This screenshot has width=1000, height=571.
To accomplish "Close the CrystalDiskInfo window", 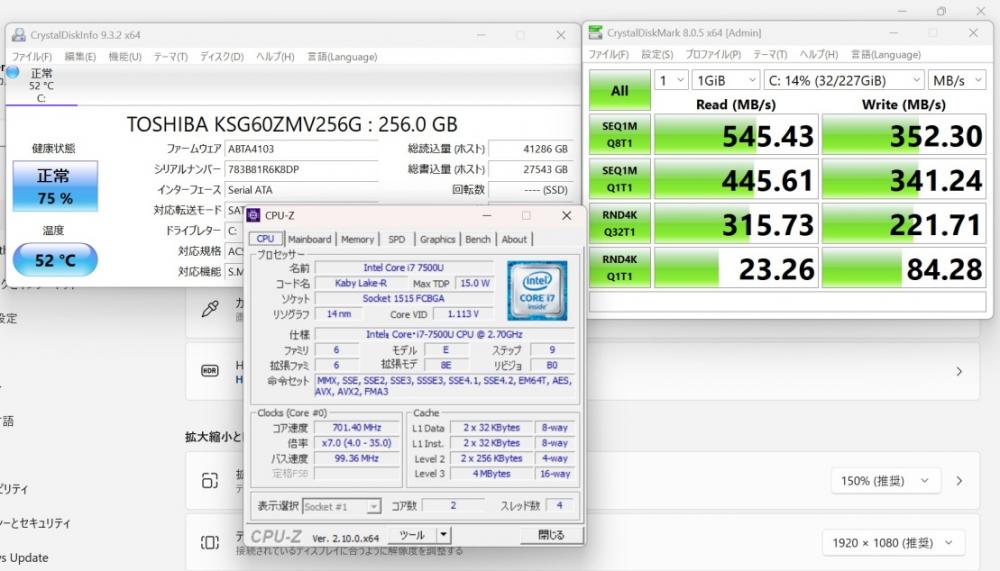I will 561,35.
